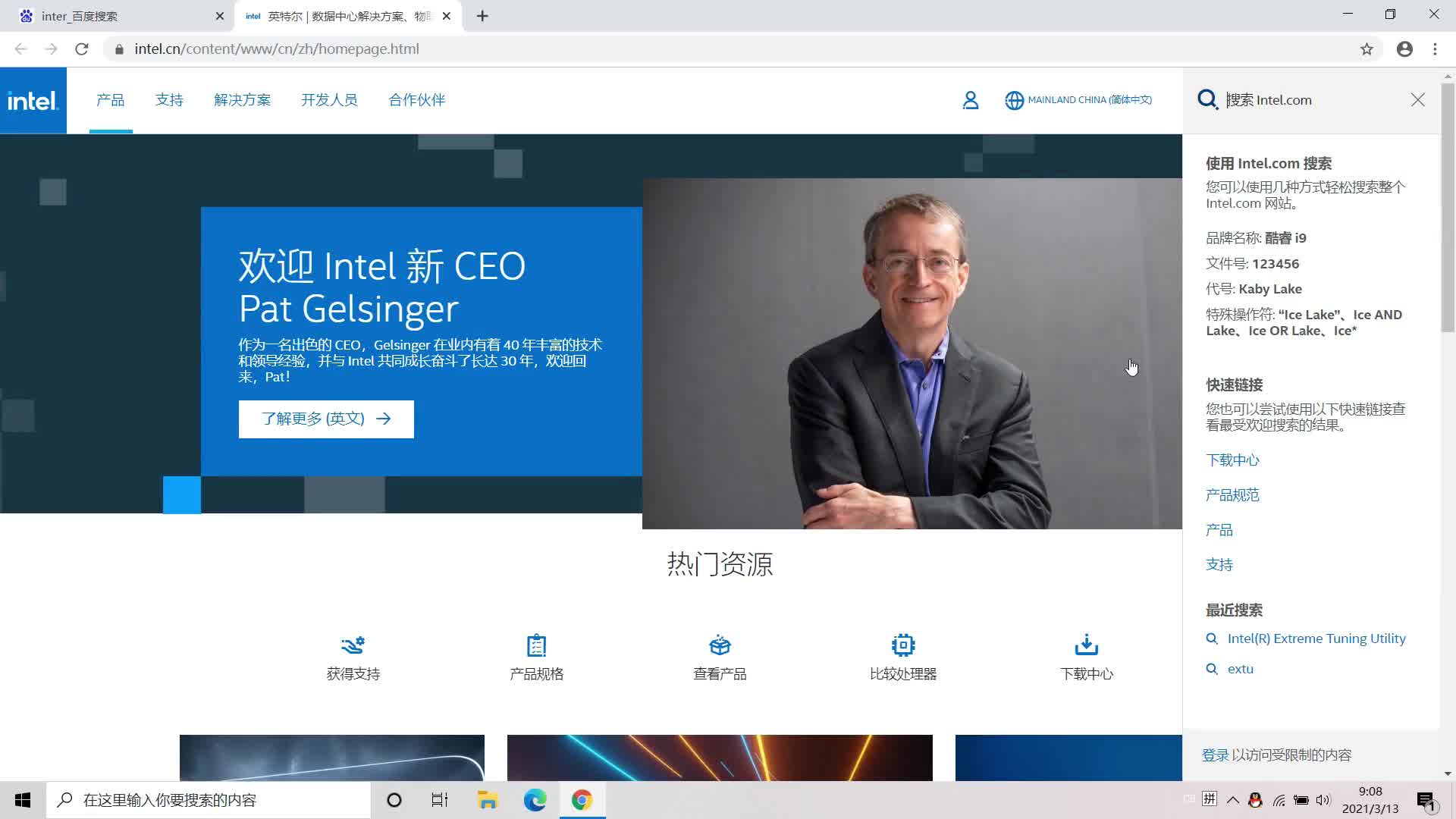Click the 获得支持 support icon

pyautogui.click(x=353, y=645)
